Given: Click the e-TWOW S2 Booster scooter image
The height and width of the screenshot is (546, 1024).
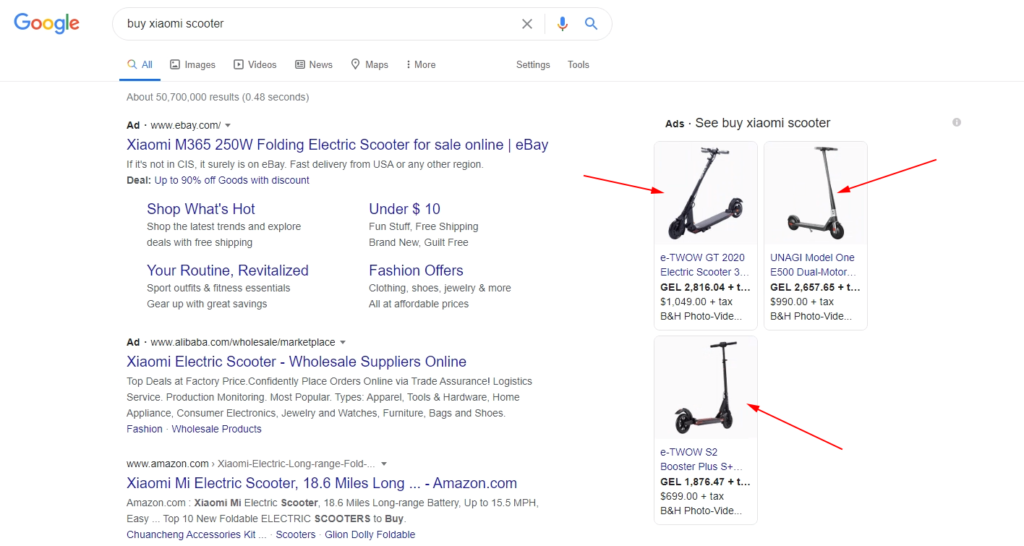Looking at the screenshot, I should point(705,388).
